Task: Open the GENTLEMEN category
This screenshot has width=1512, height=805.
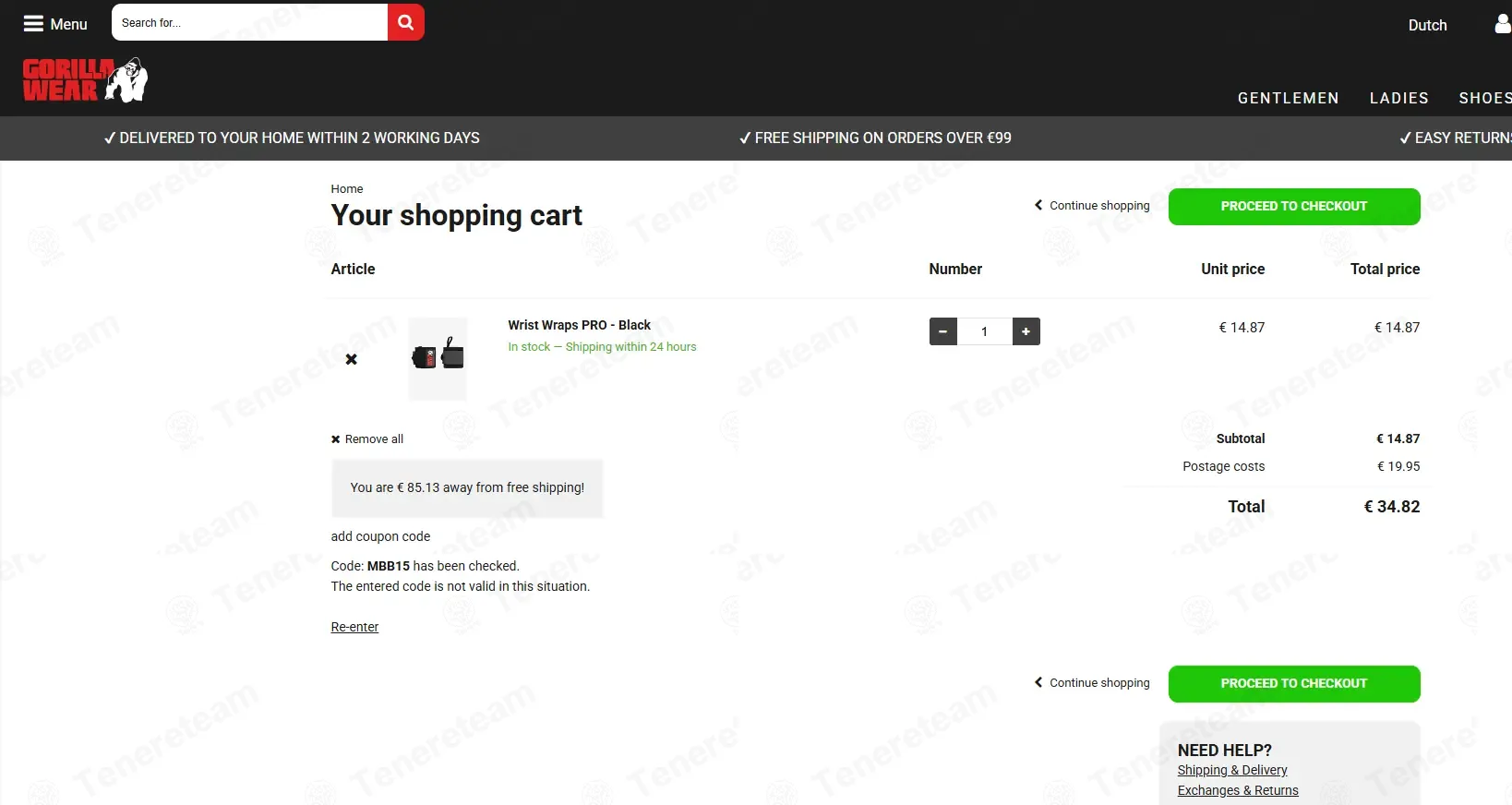Action: (x=1288, y=98)
